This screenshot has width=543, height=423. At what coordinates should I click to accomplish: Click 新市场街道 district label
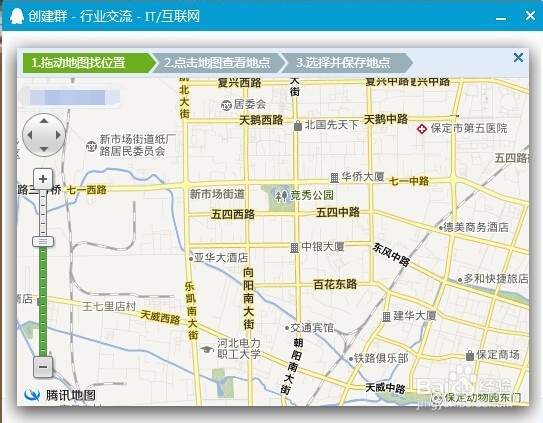(217, 194)
